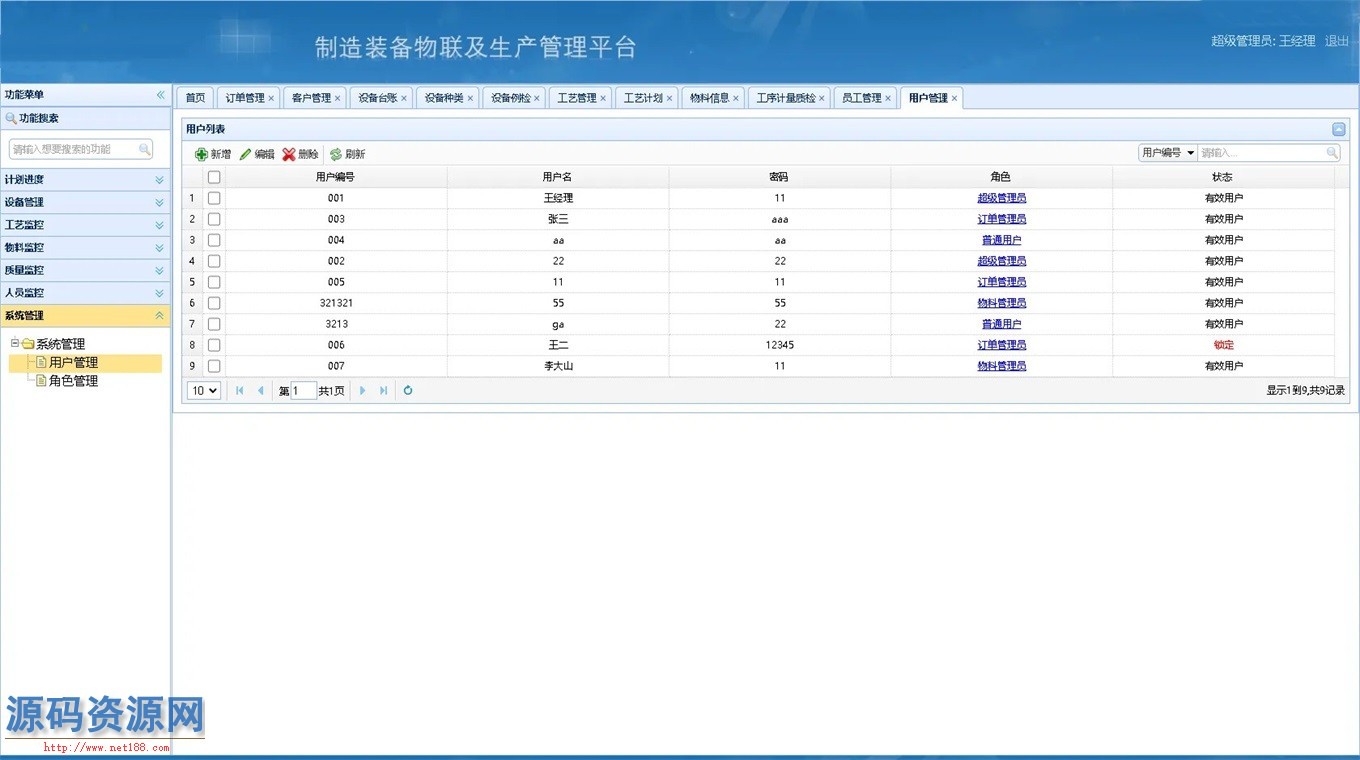1360x760 pixels.
Task: Go to the next page arrow
Action: (362, 391)
